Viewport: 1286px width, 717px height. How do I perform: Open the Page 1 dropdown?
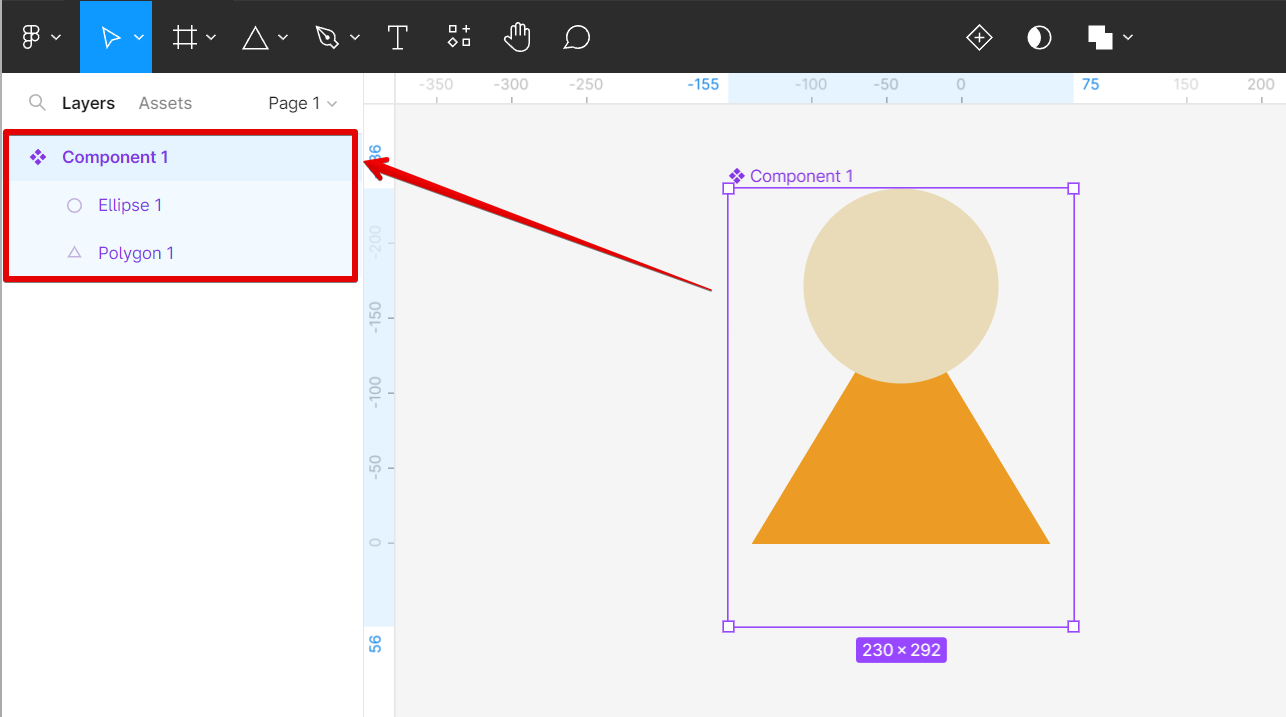[303, 103]
